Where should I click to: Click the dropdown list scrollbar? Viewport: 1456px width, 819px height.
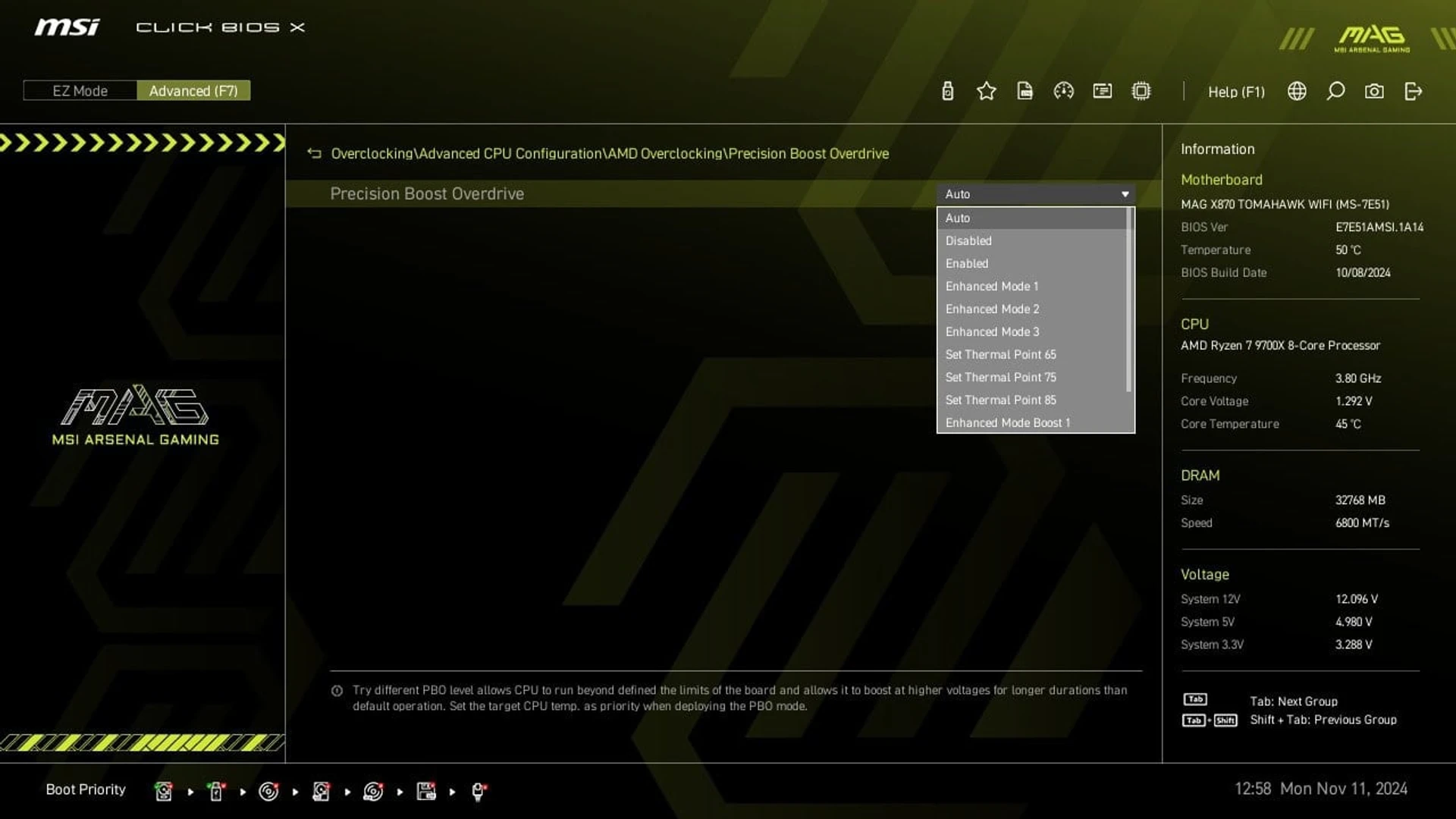(x=1129, y=300)
